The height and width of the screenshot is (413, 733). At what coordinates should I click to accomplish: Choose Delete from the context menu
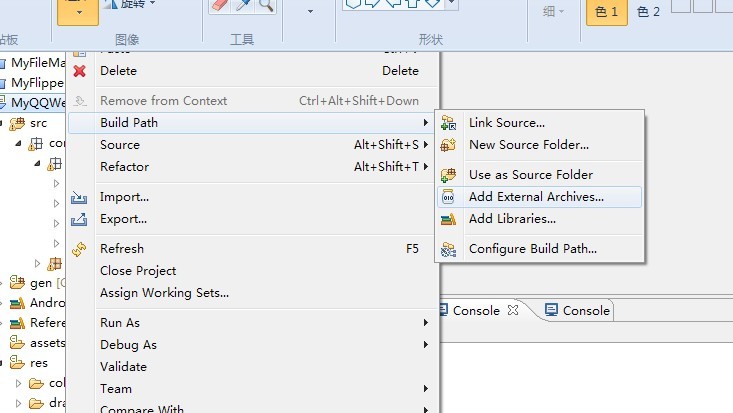point(253,71)
